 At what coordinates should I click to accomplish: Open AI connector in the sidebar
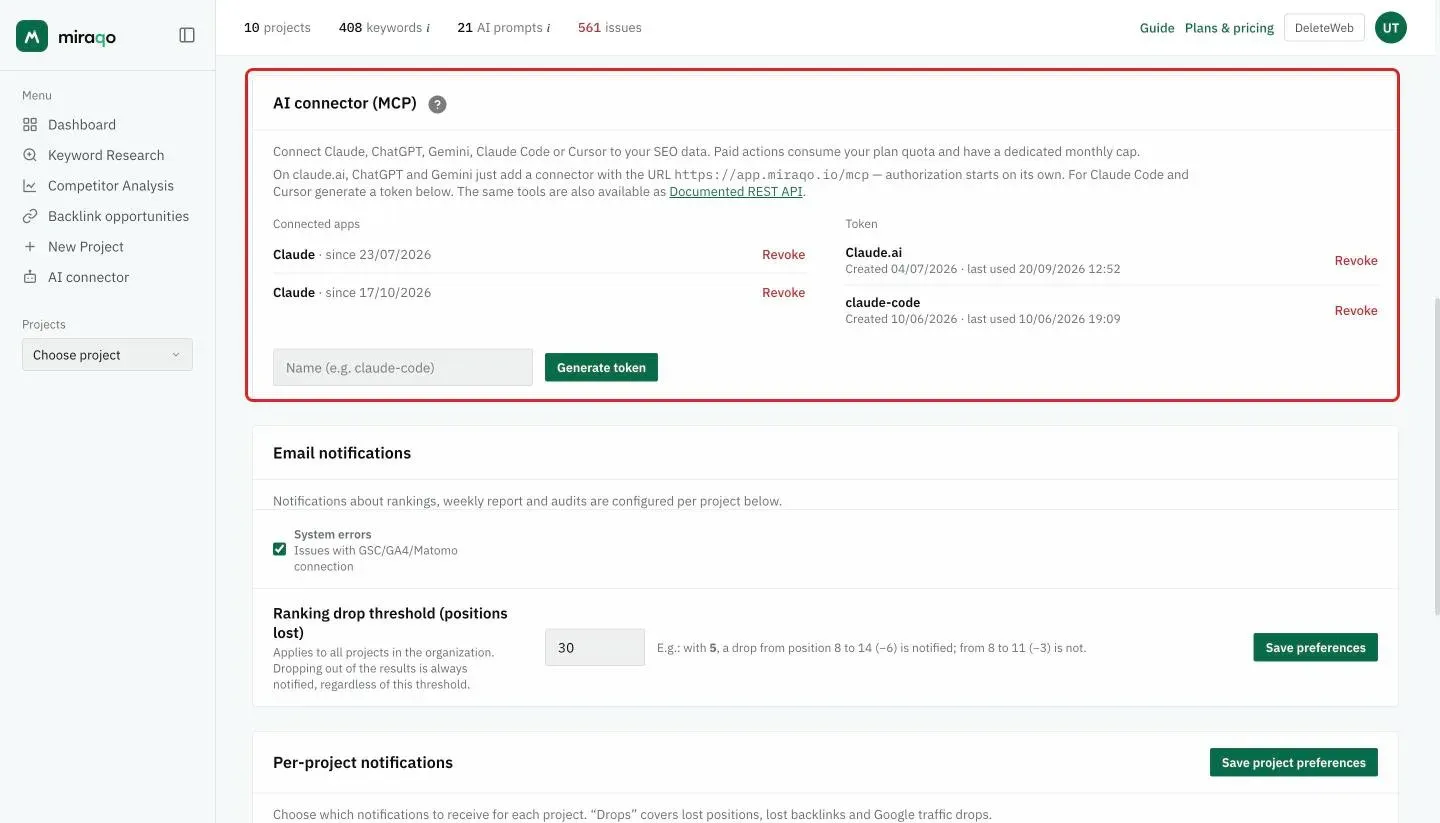88,277
